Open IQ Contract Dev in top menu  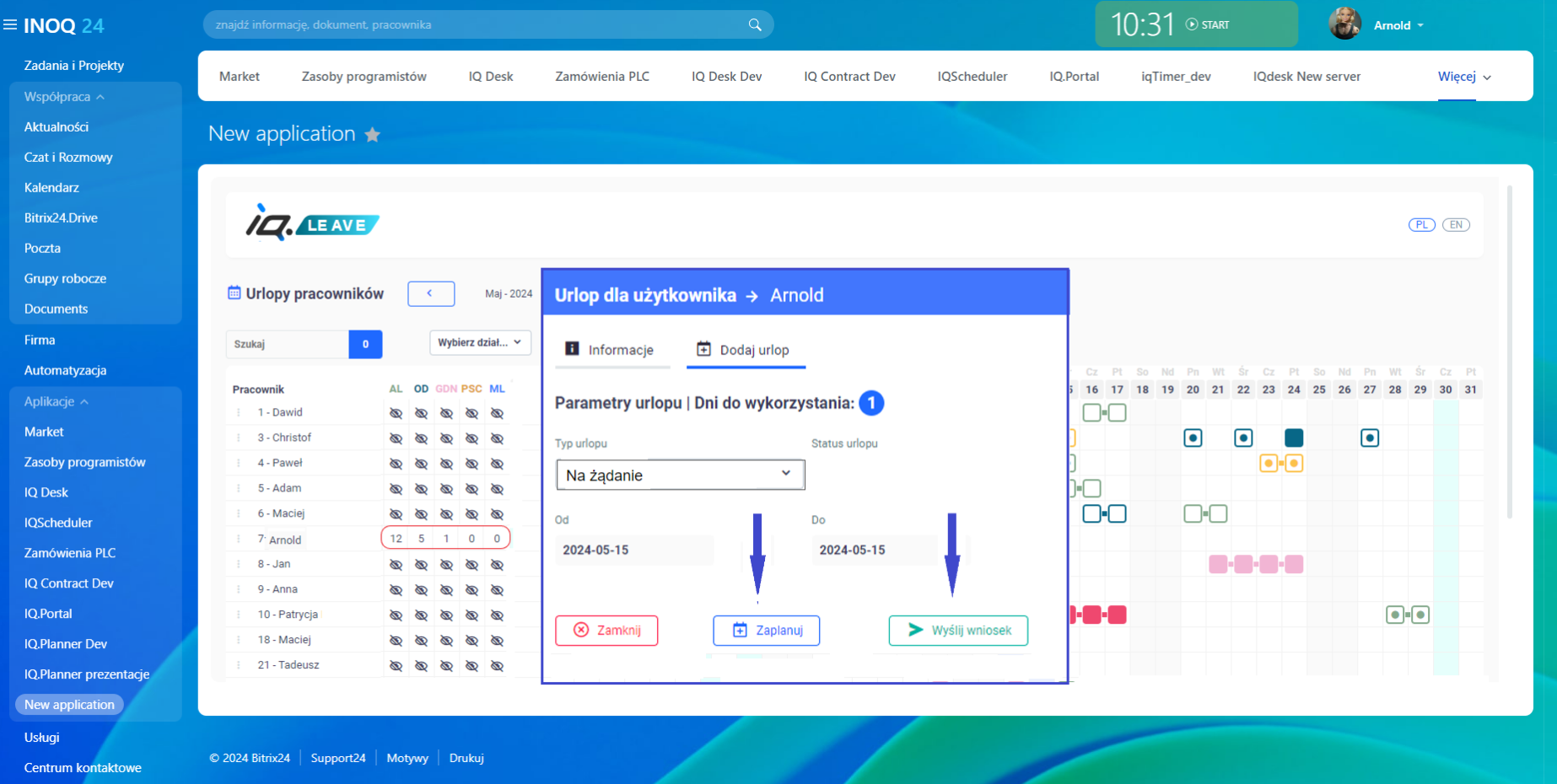(x=849, y=77)
